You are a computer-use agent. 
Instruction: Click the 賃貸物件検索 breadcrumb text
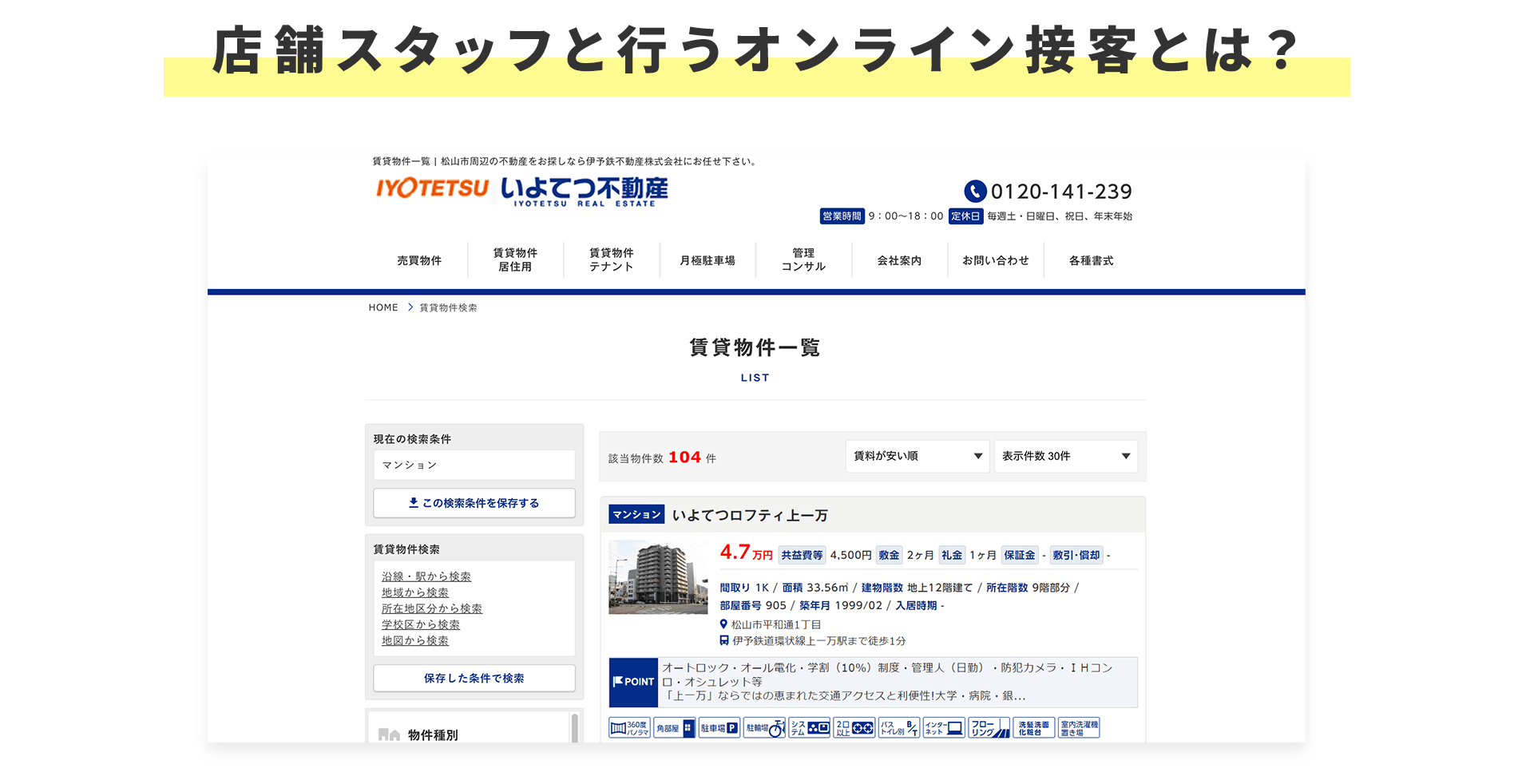coord(448,307)
